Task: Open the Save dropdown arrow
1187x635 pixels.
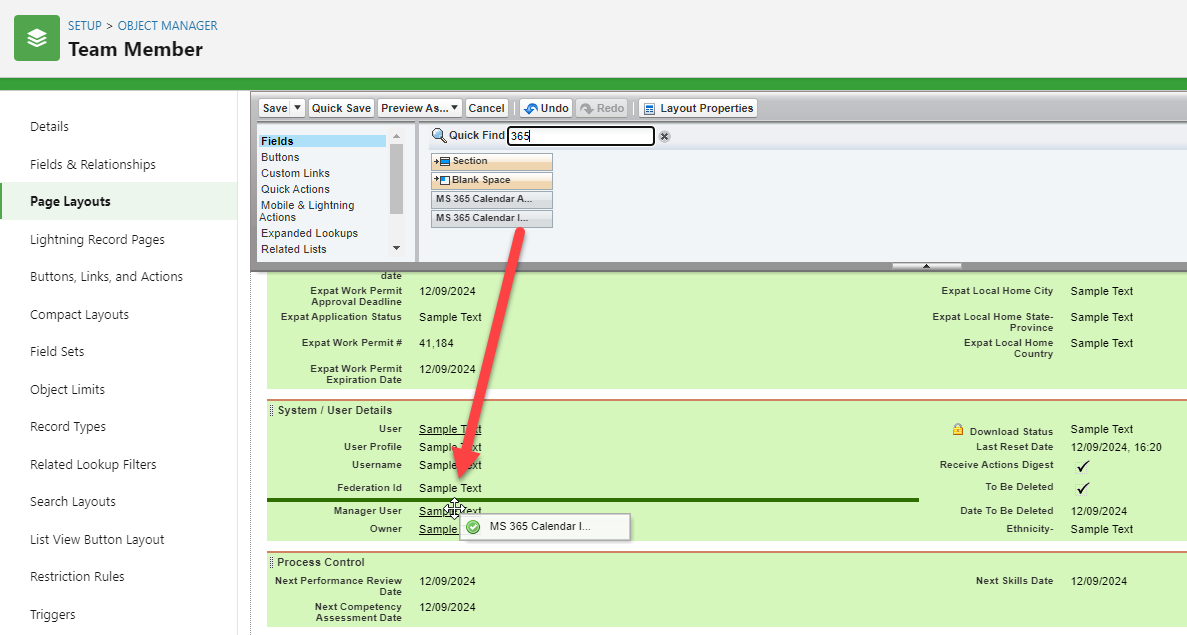Action: pos(297,108)
